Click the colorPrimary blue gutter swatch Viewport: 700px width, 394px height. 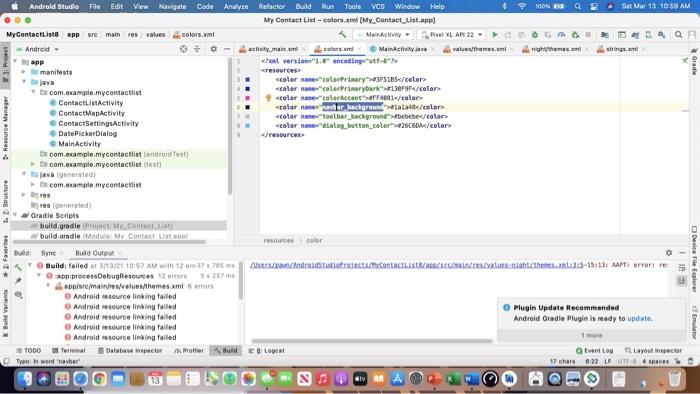click(248, 79)
